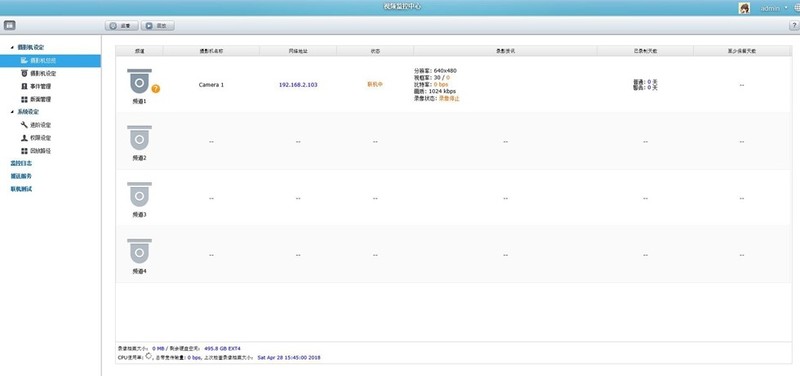Select the "Camera 1" name cell
Viewport: 800px width, 376px height.
click(x=211, y=85)
